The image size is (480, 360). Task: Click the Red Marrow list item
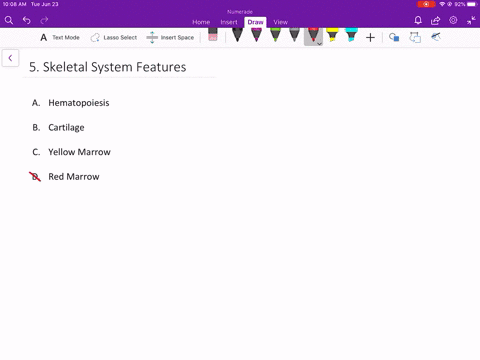(x=74, y=177)
